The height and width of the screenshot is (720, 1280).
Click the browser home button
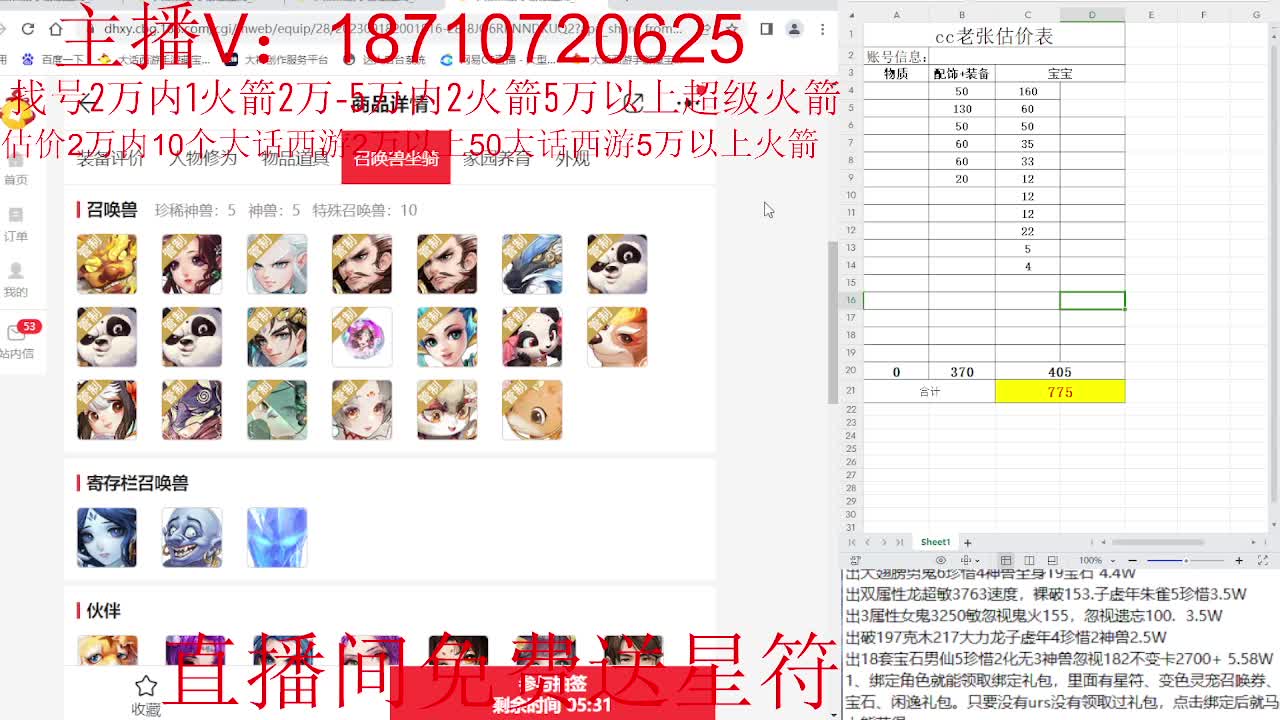coord(56,29)
